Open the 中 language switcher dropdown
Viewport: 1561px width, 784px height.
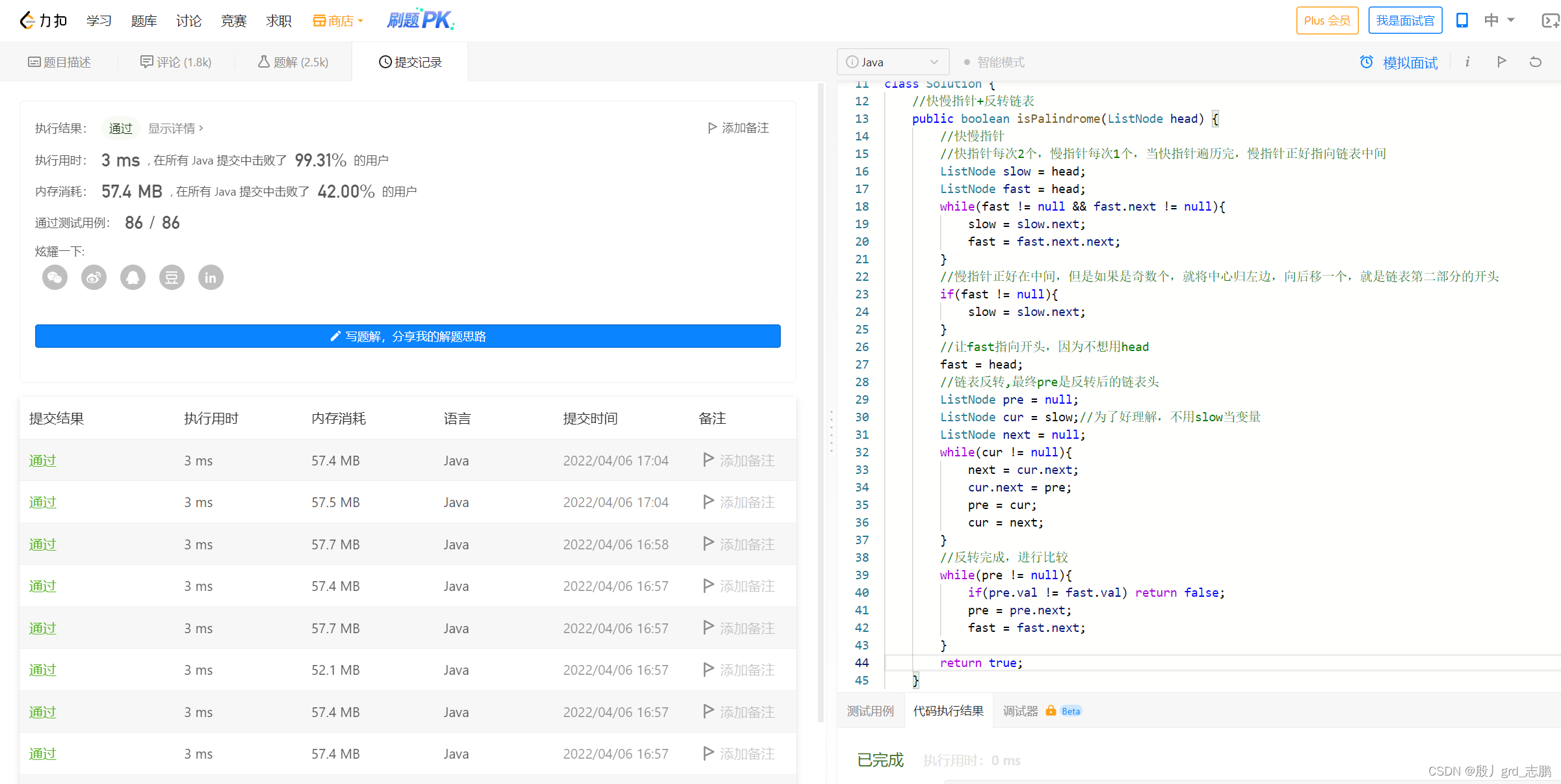(1499, 21)
